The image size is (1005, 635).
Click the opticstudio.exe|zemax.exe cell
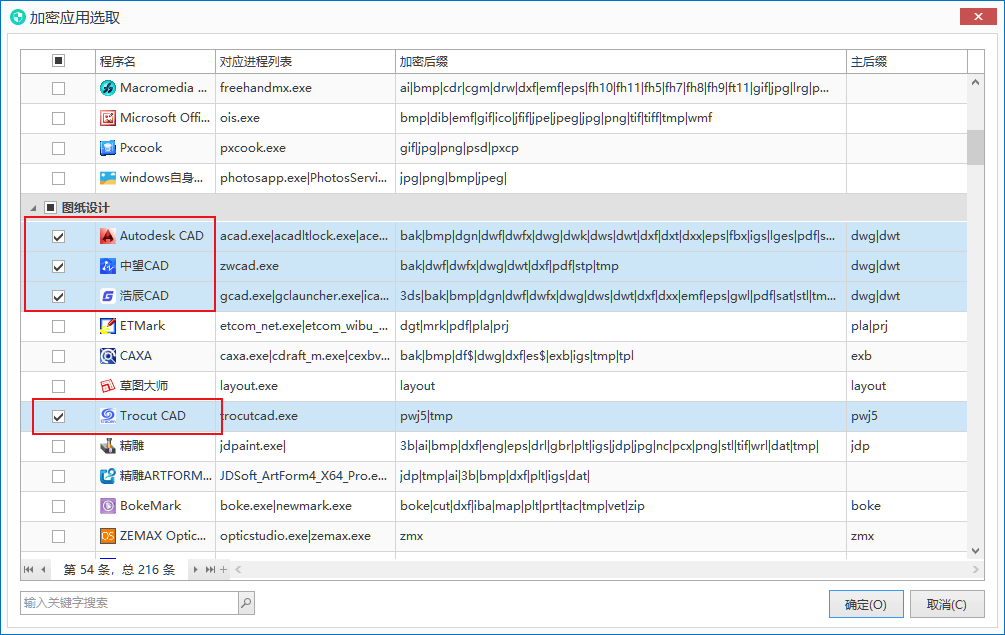point(305,536)
